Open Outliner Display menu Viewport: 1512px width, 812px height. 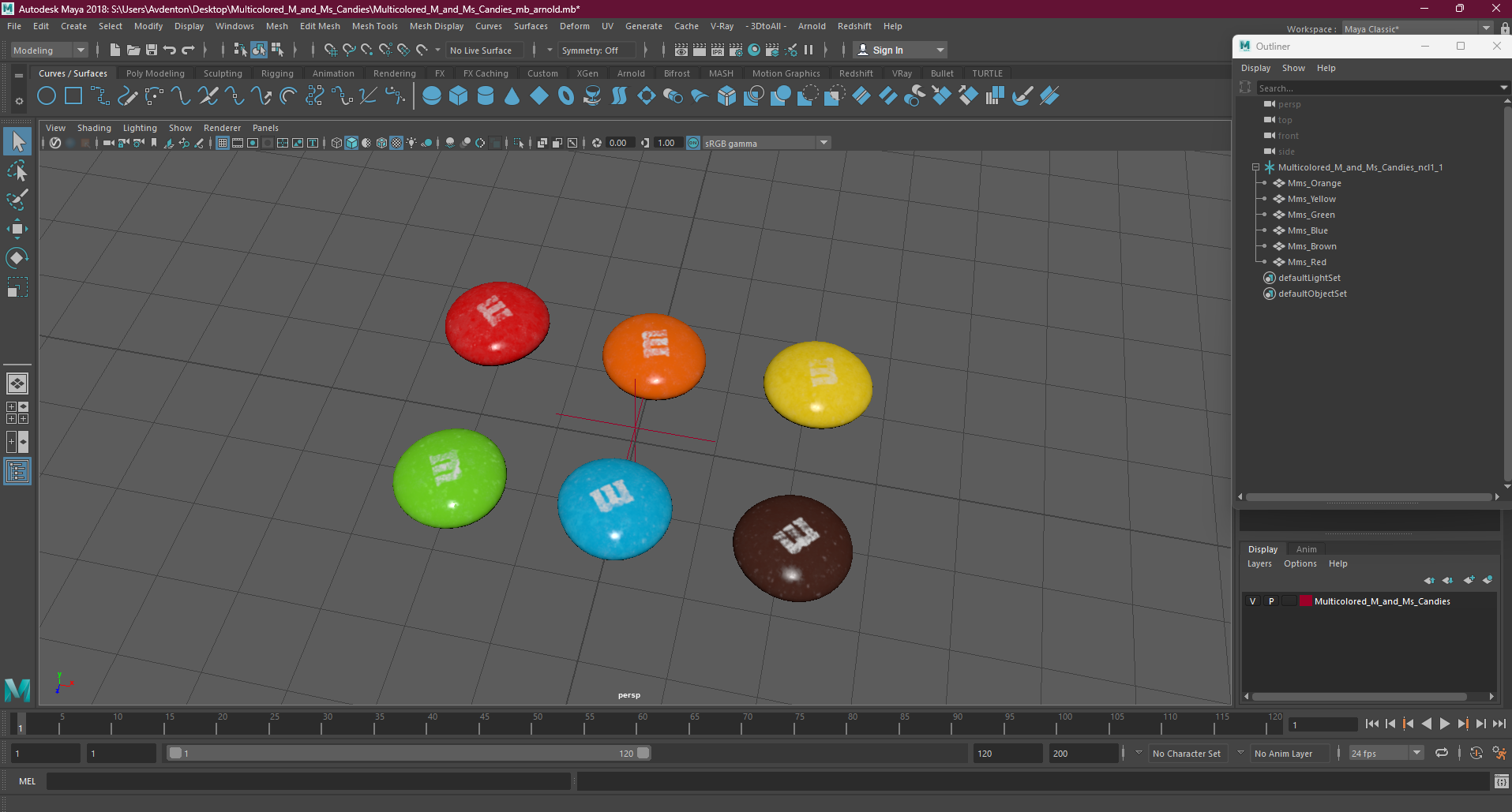[x=1255, y=68]
